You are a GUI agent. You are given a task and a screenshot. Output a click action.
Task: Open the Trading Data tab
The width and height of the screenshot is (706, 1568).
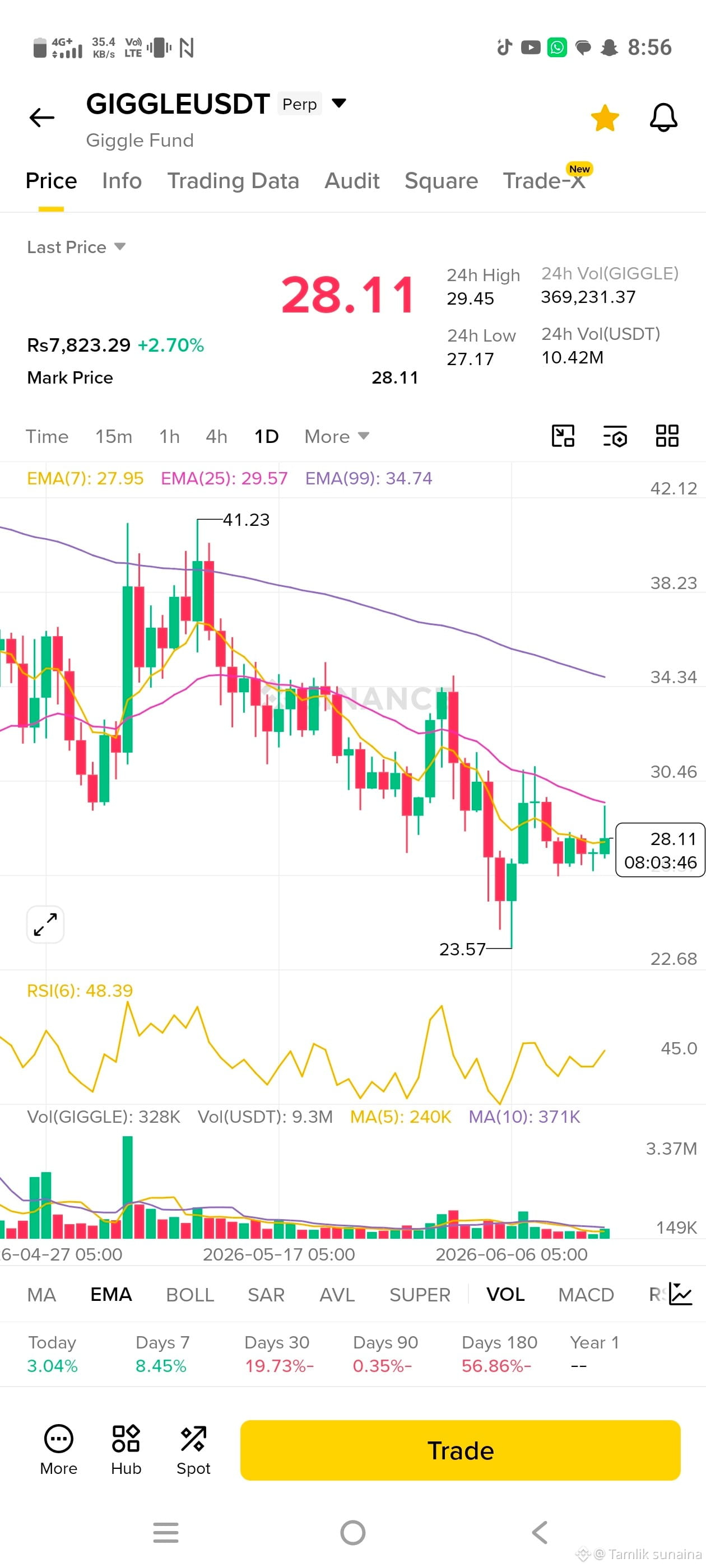click(233, 181)
